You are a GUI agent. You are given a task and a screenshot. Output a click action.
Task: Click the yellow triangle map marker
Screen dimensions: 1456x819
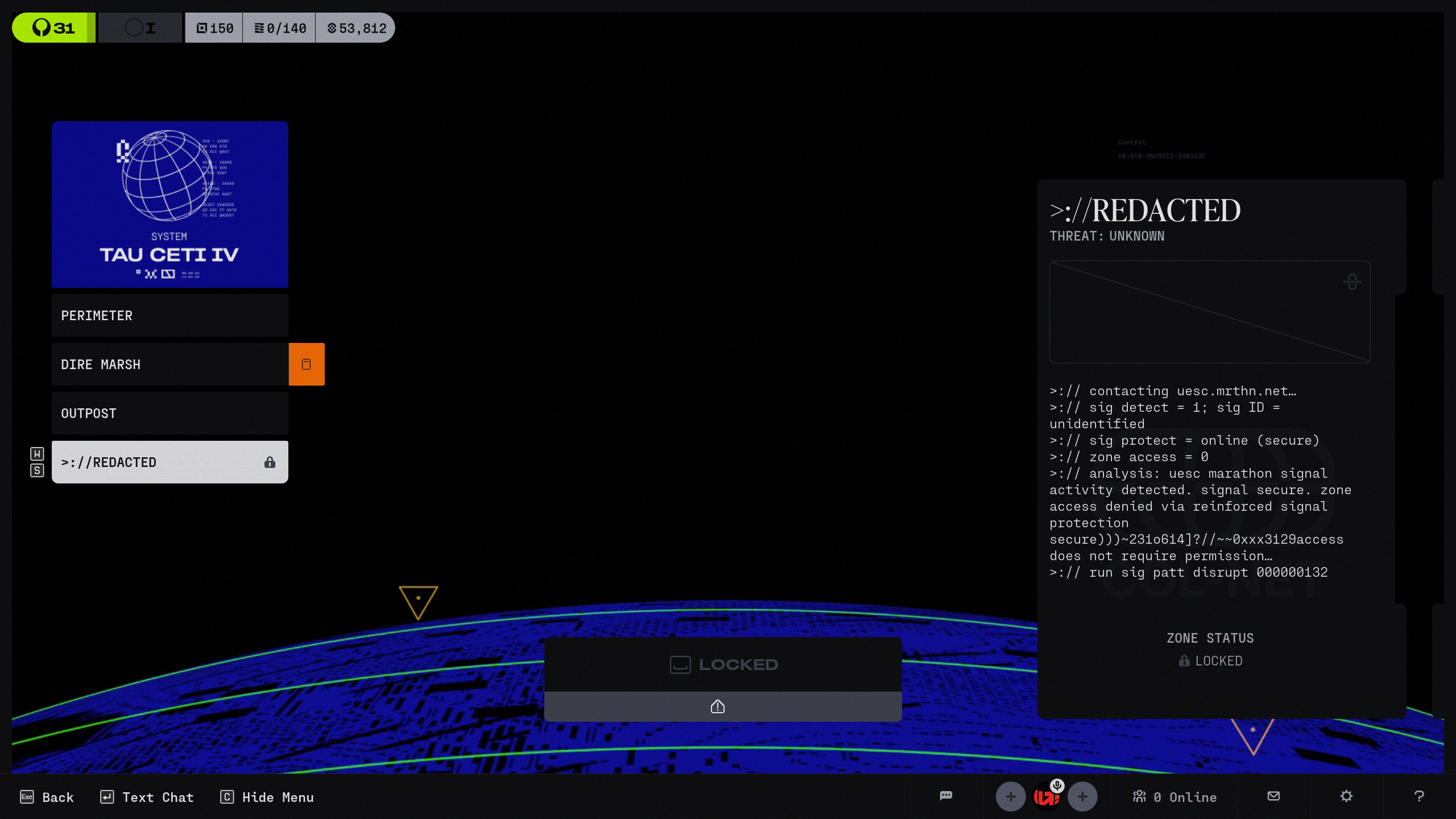(x=418, y=601)
